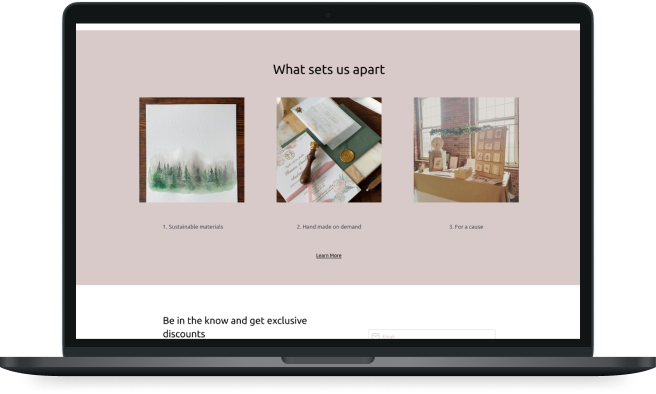Screen dimensions: 656x394
Task: Click 'Be in the know' newsletter heading
Action: [235, 327]
